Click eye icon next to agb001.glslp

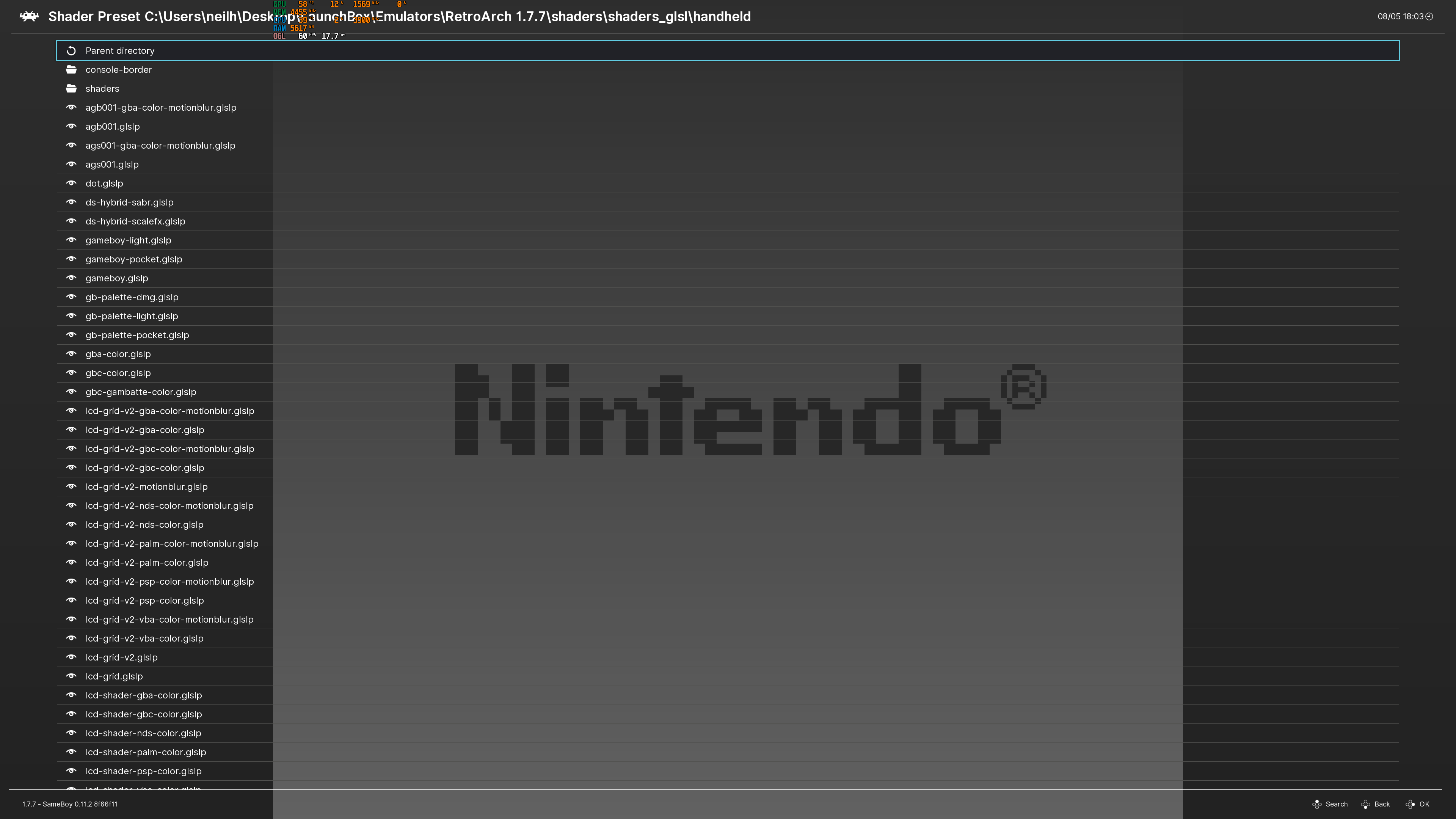(x=71, y=126)
